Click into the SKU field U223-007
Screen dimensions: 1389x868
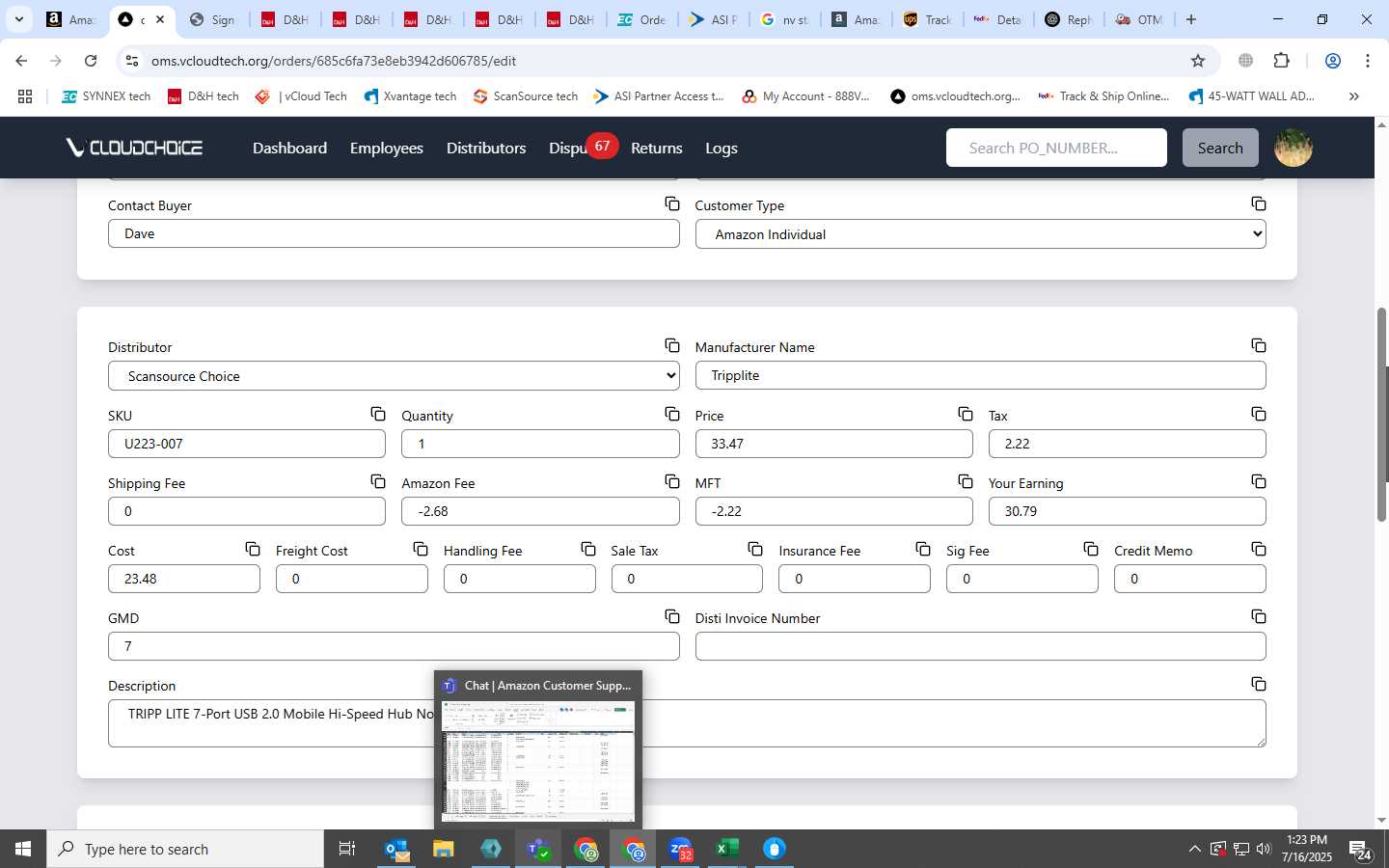247,444
